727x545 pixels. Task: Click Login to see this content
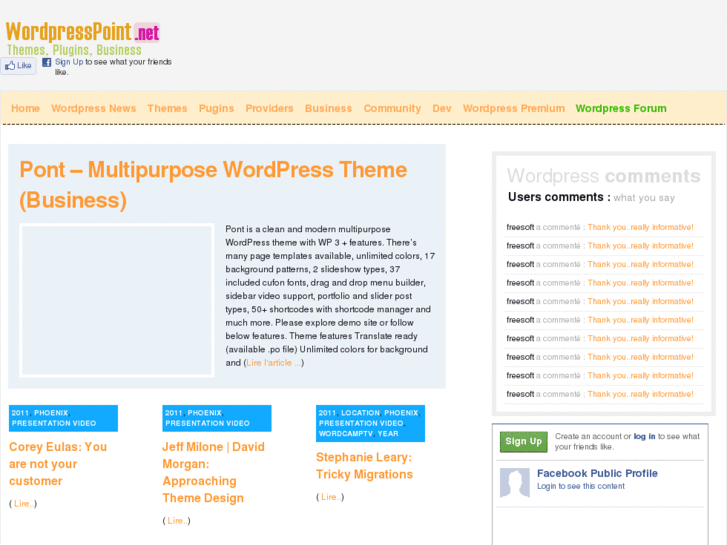pos(580,486)
